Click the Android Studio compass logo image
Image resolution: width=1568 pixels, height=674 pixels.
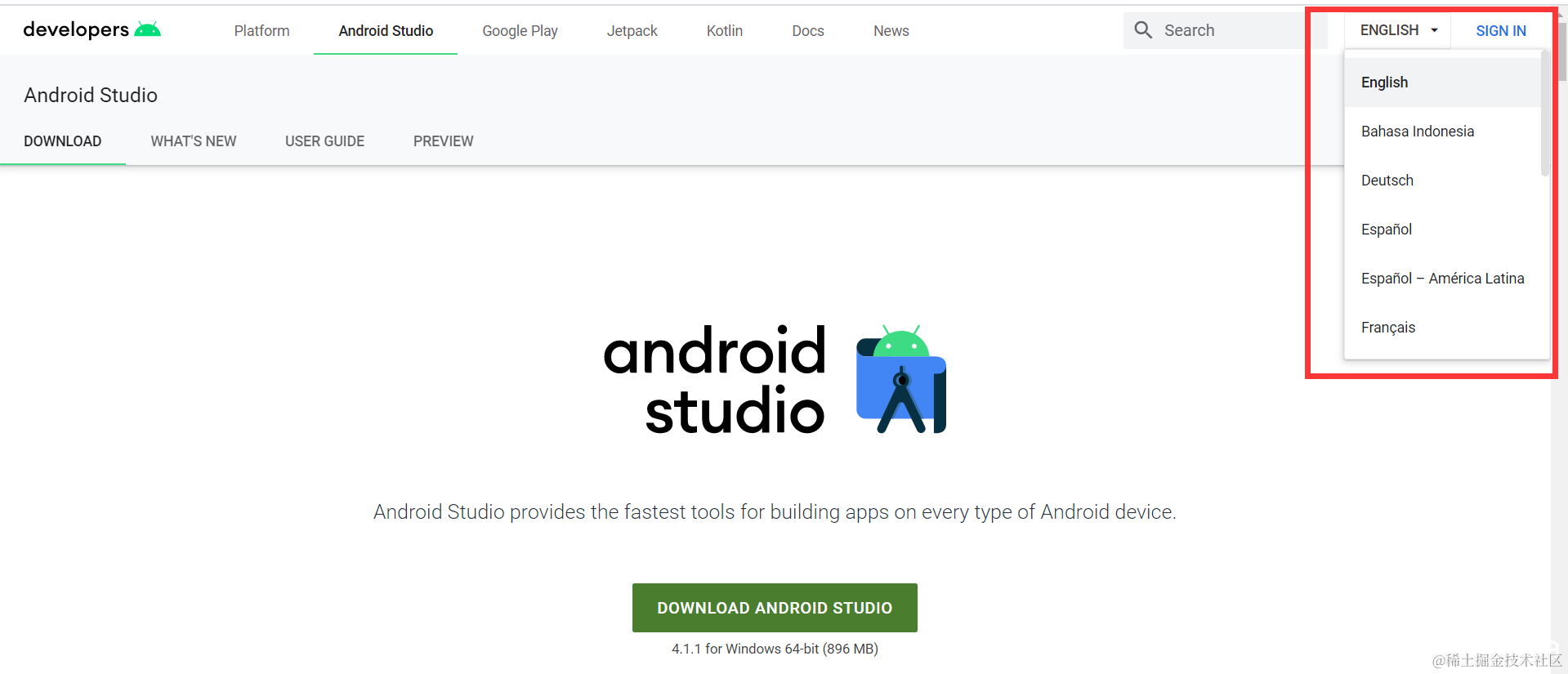pyautogui.click(x=901, y=379)
